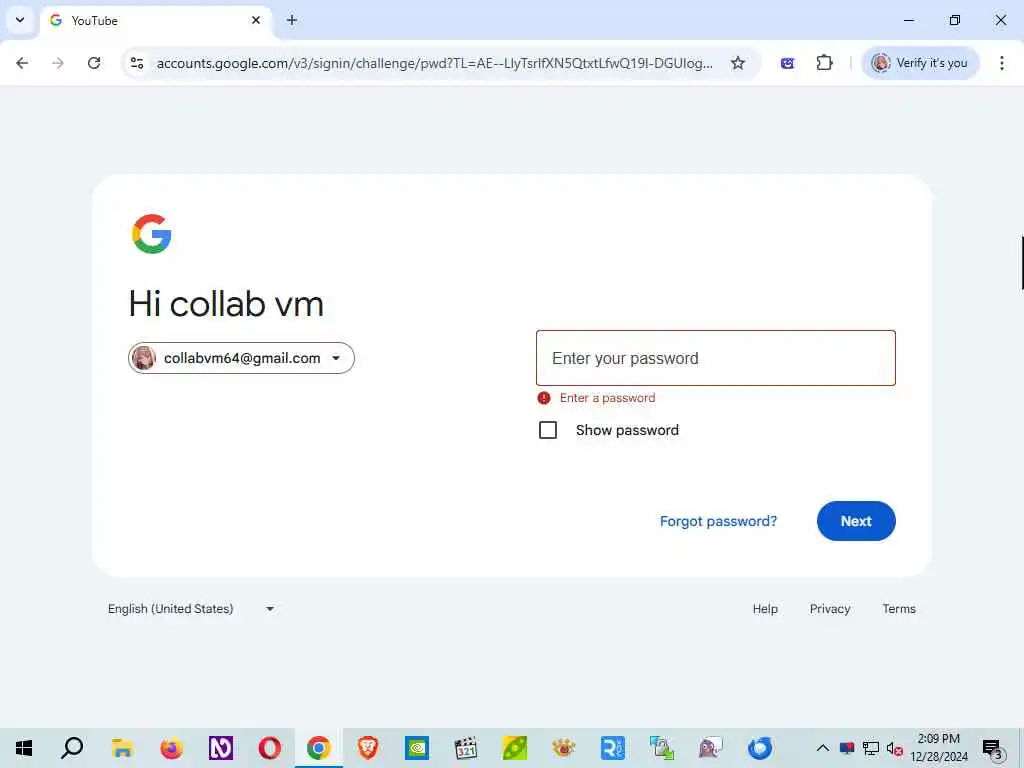The width and height of the screenshot is (1024, 768).
Task: Open a new tab with plus button
Action: pyautogui.click(x=292, y=20)
